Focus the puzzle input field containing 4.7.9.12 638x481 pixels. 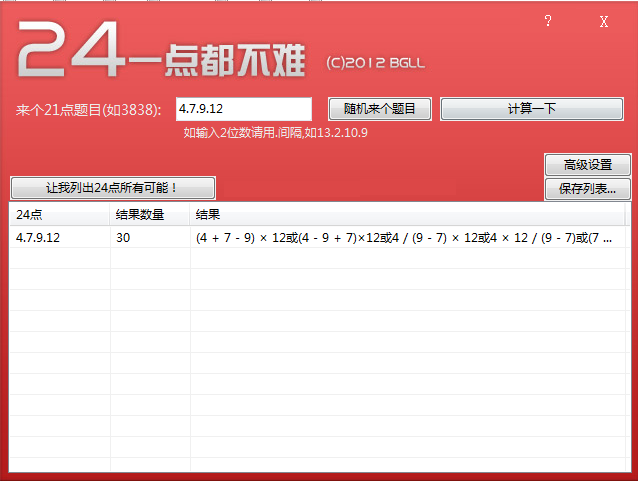point(244,109)
